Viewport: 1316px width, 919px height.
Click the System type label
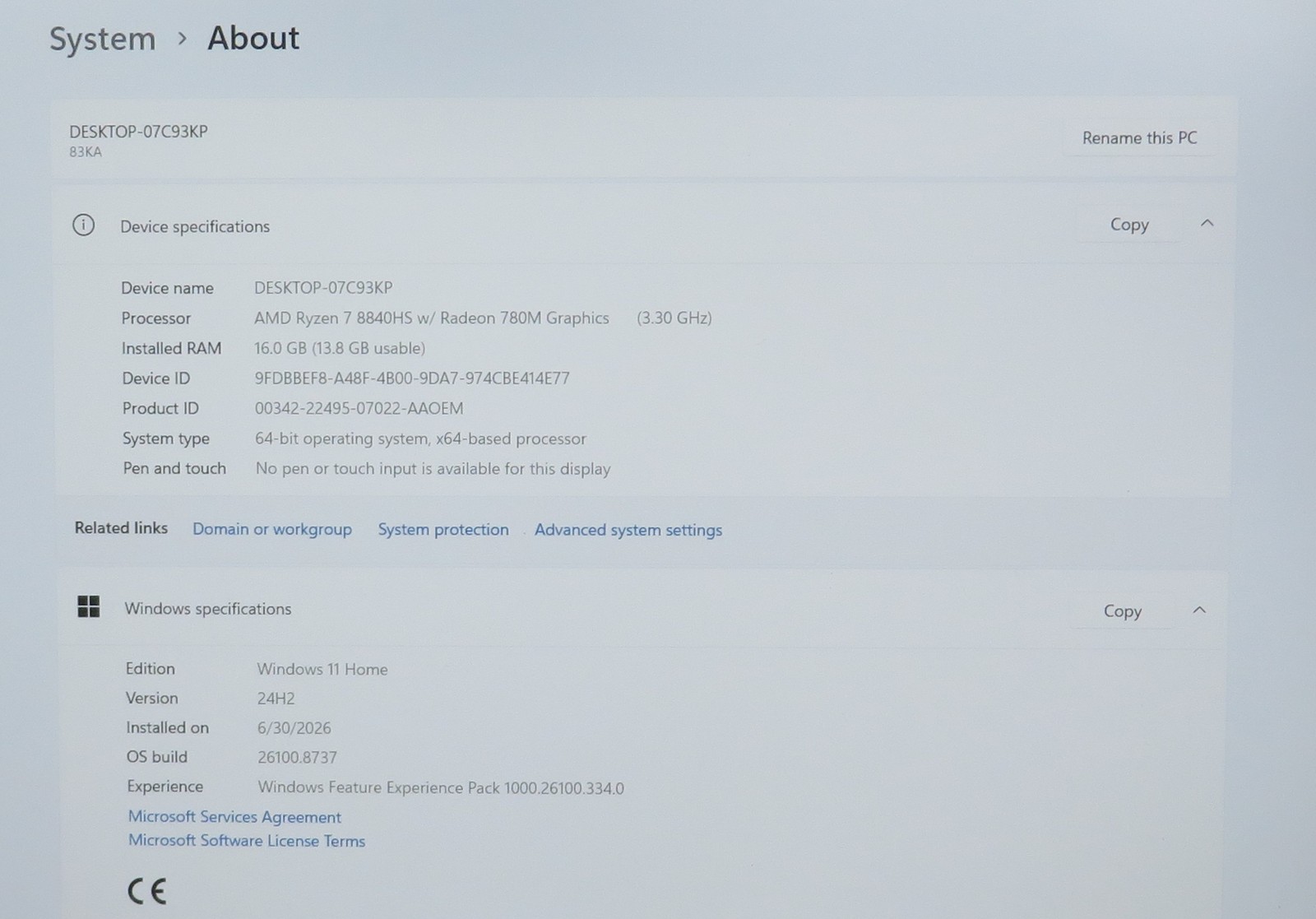pos(166,439)
